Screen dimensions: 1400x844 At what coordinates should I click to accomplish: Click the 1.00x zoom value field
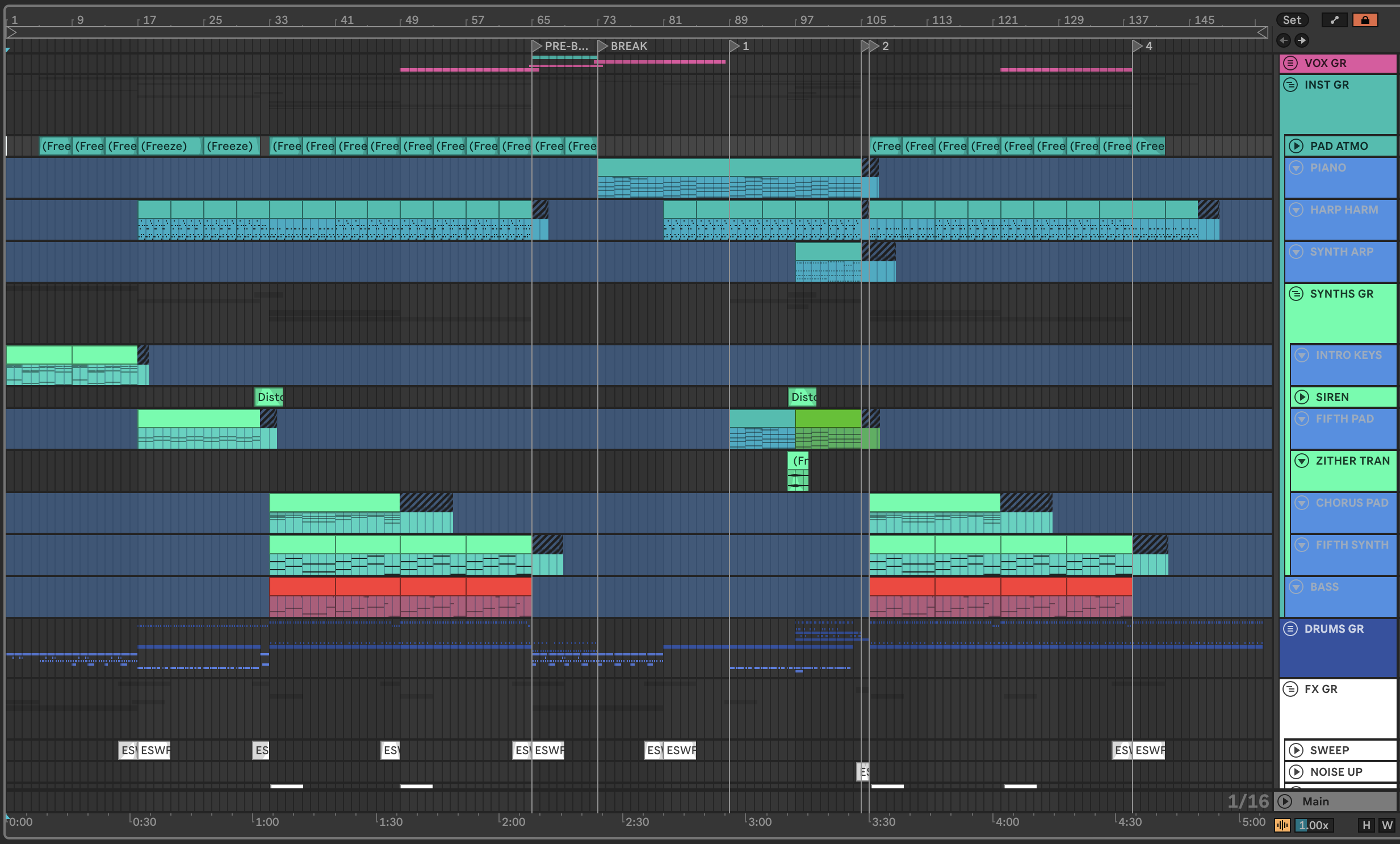coord(1314,825)
